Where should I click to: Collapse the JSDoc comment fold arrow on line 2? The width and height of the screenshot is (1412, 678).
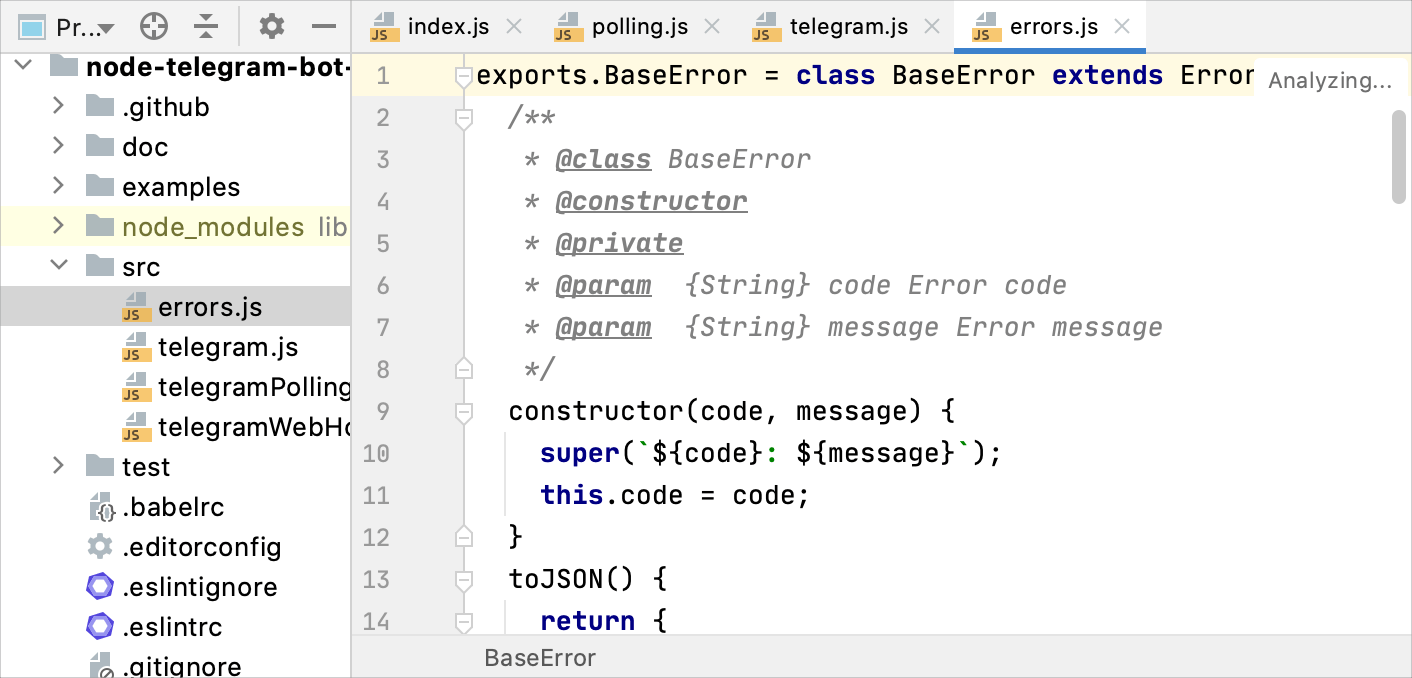(x=462, y=117)
